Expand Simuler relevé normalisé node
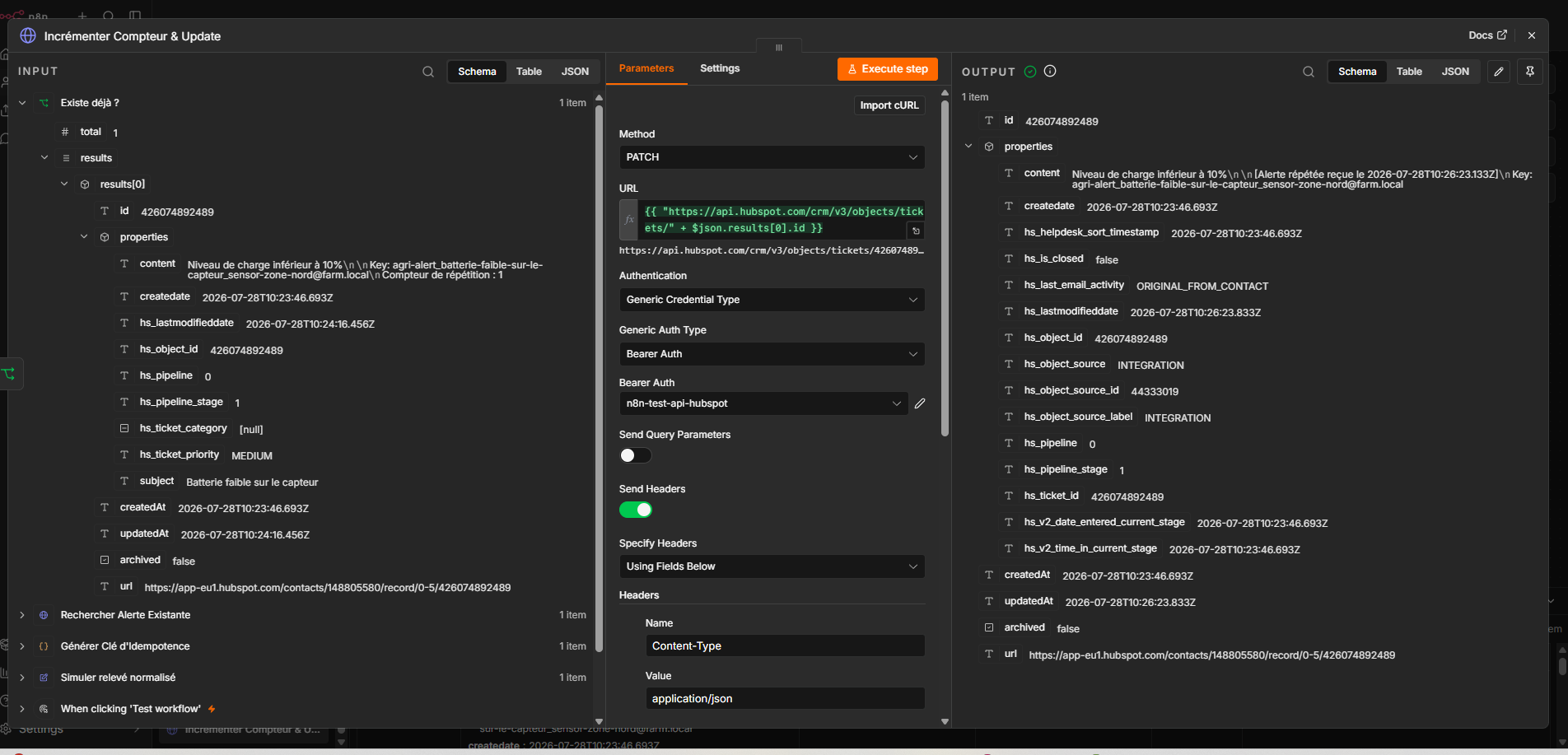Image resolution: width=1568 pixels, height=755 pixels. click(x=22, y=678)
